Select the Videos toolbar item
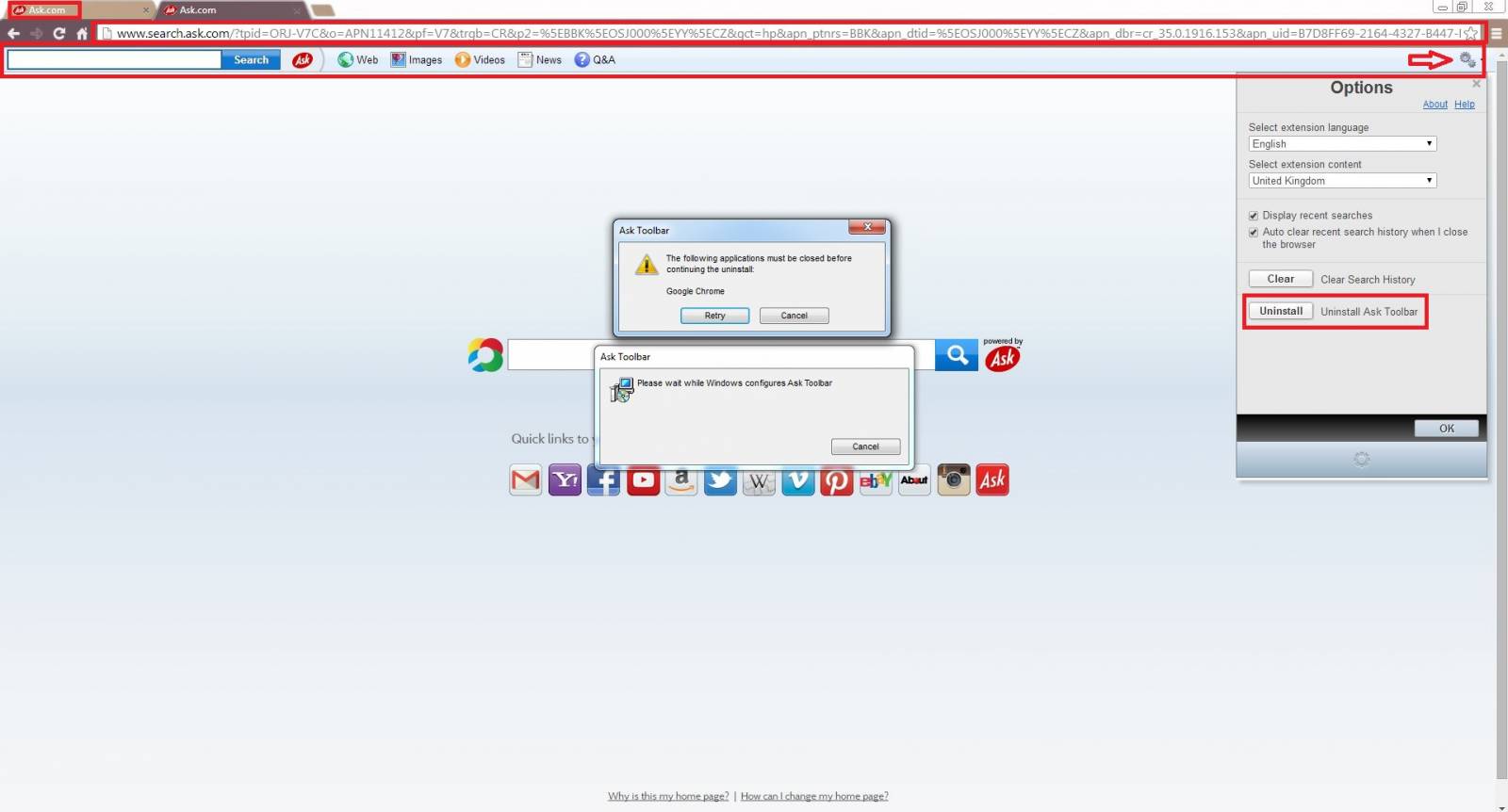 [480, 59]
